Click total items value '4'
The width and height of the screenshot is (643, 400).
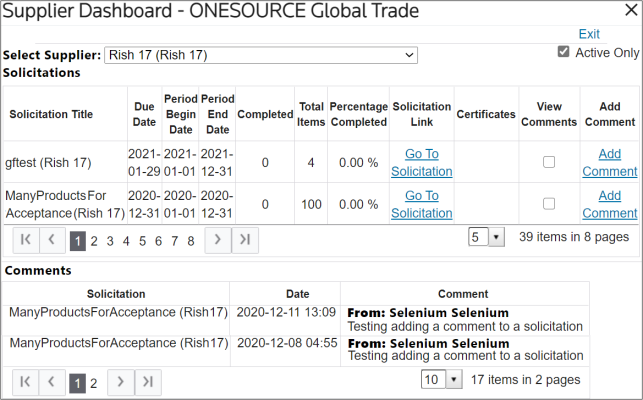pos(311,162)
